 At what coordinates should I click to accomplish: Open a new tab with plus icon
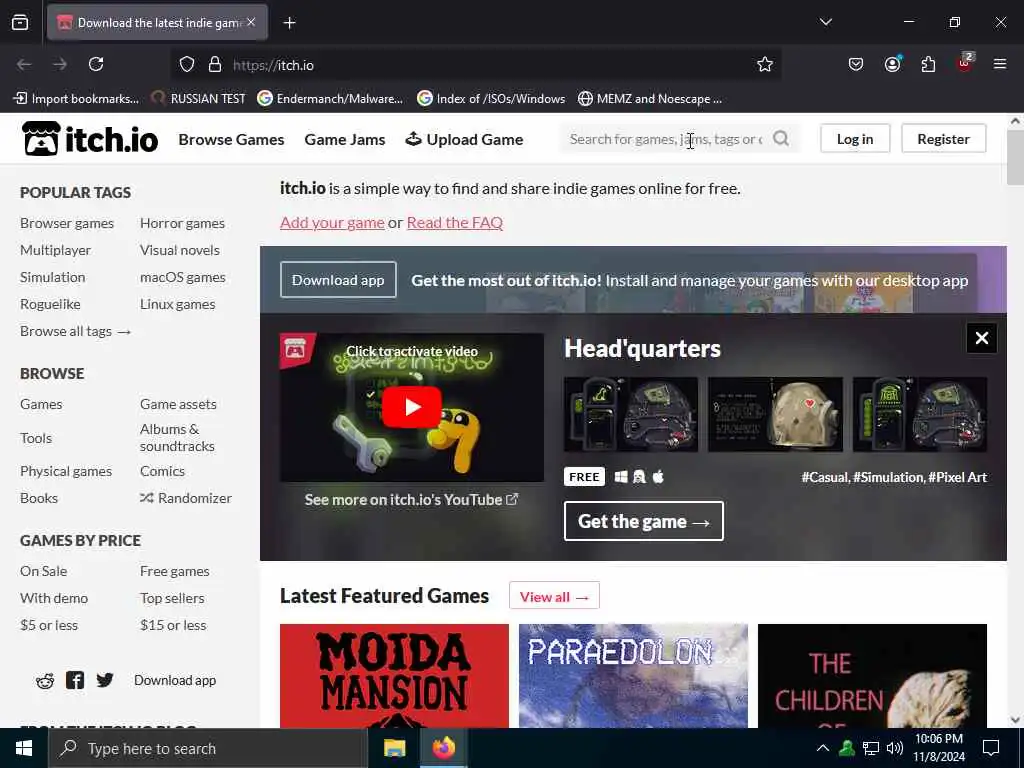click(289, 23)
